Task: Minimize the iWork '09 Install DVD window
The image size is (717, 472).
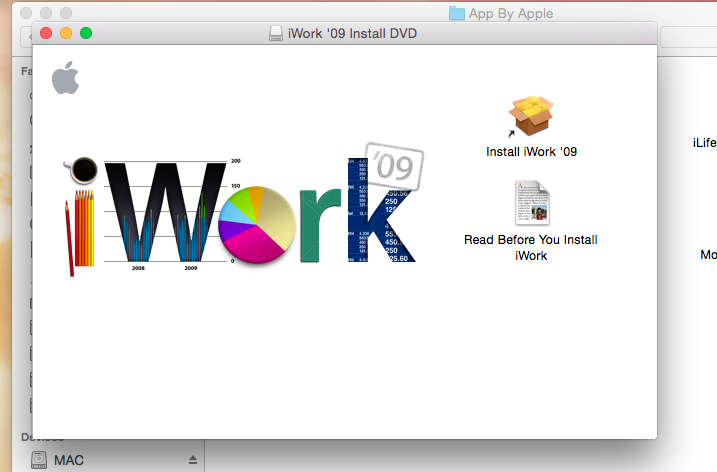Action: (66, 34)
